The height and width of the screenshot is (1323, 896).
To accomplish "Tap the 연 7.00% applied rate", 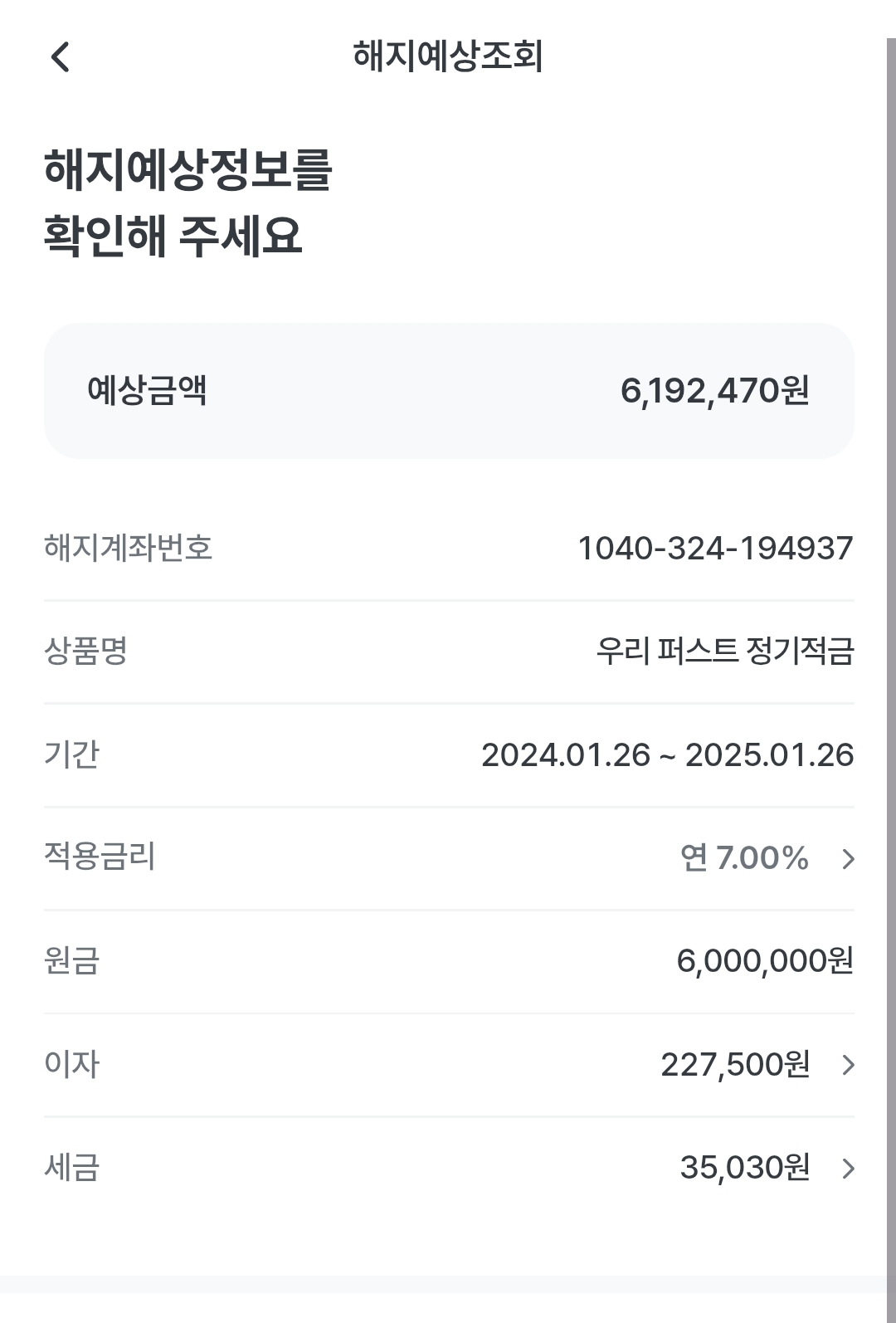I will pyautogui.click(x=744, y=858).
